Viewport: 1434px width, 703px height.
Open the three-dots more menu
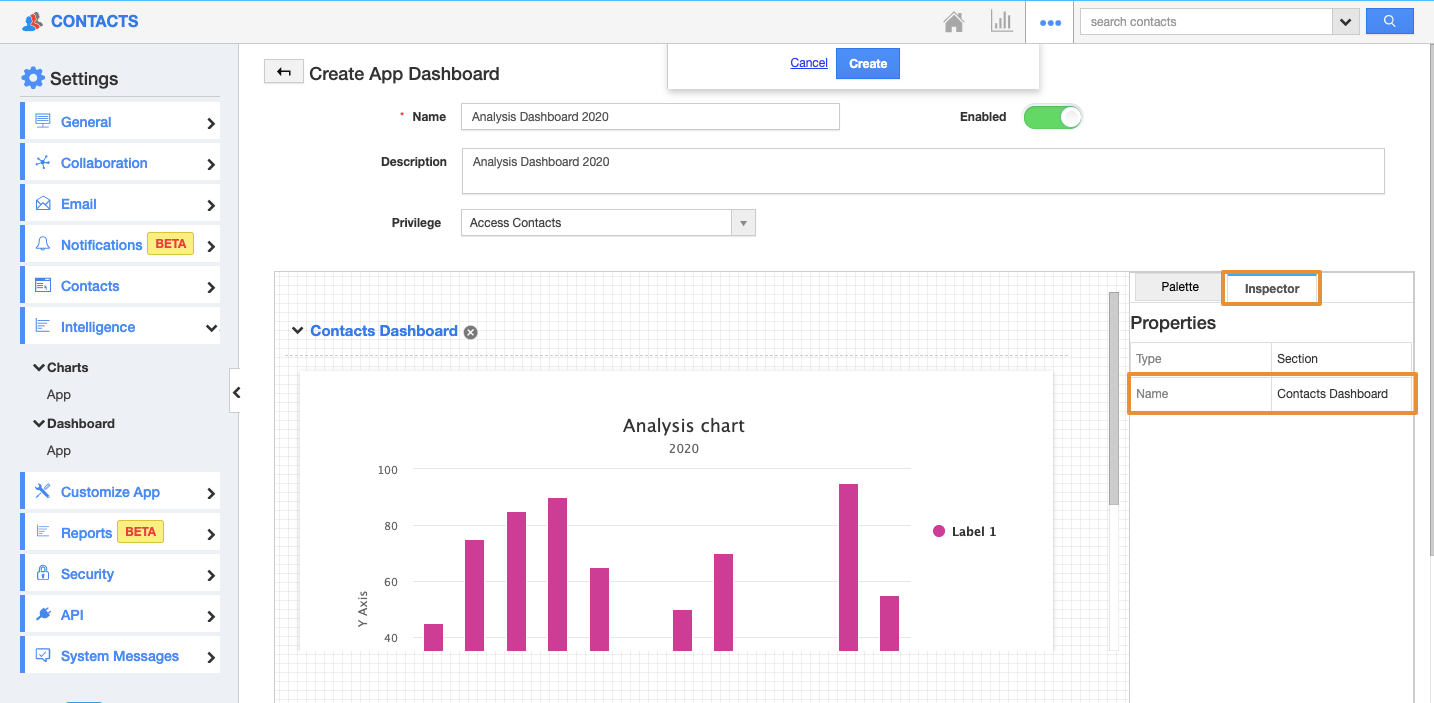tap(1050, 22)
